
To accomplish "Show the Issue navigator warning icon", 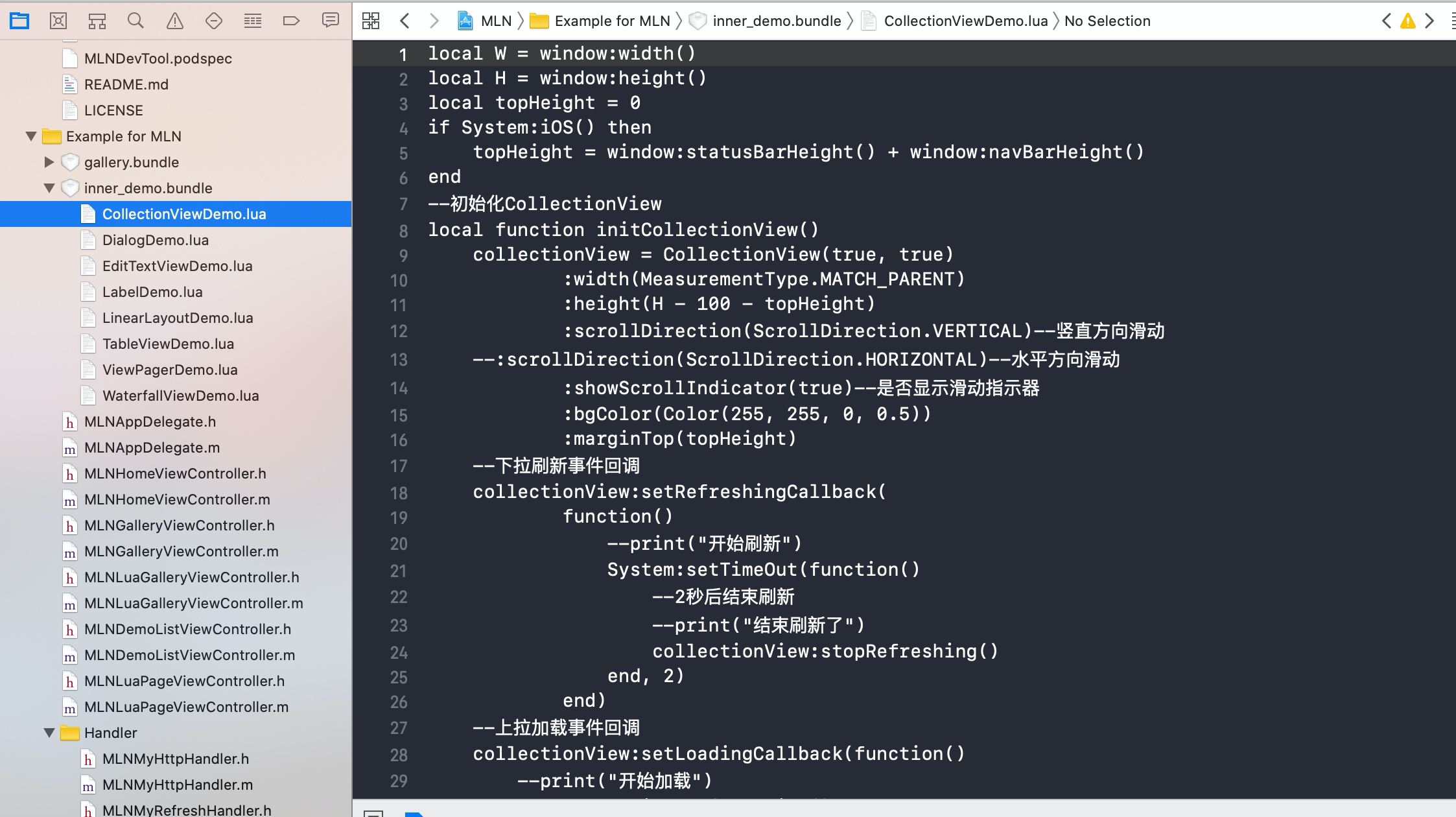I will tap(175, 21).
